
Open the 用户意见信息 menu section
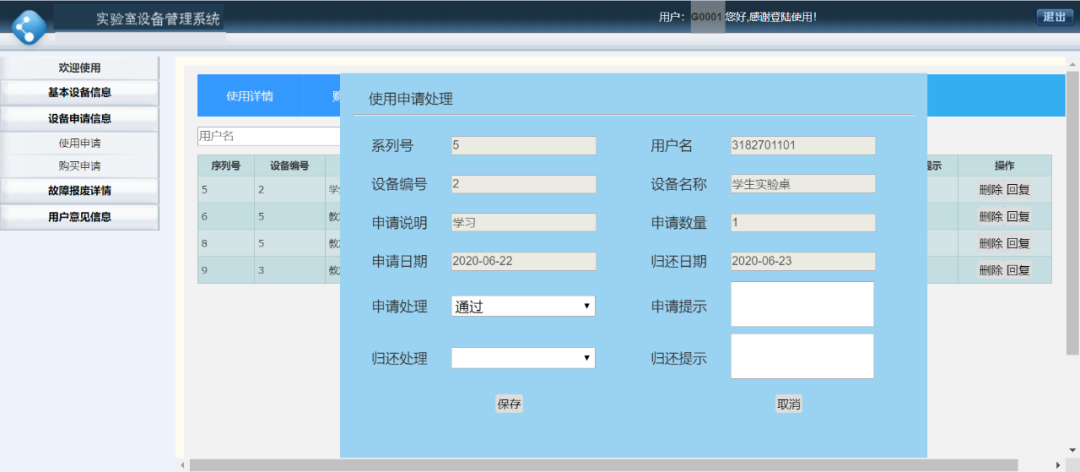79,217
